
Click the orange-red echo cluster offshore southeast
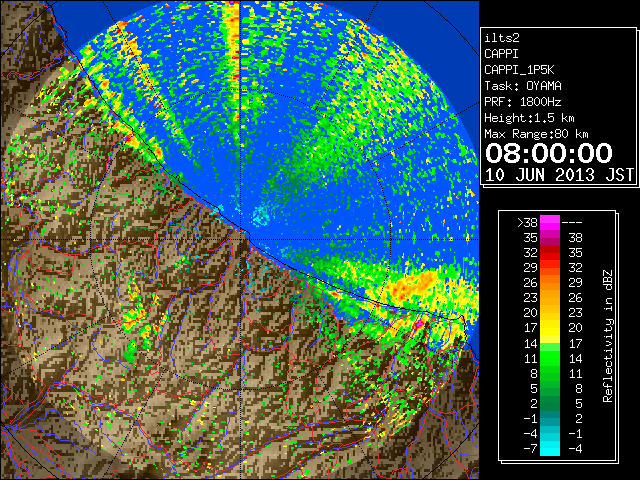(412, 286)
